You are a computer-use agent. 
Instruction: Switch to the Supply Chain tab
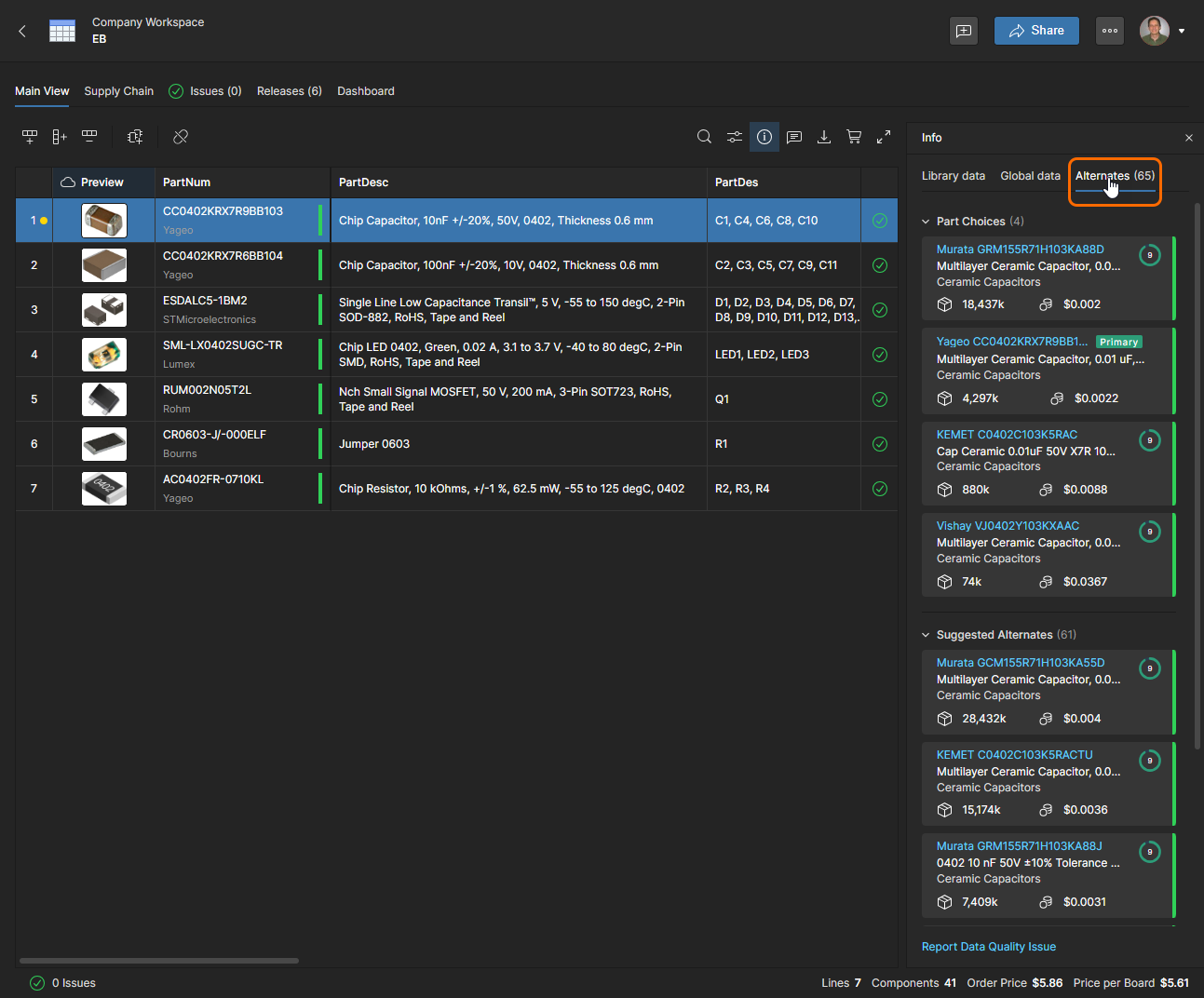click(x=118, y=91)
